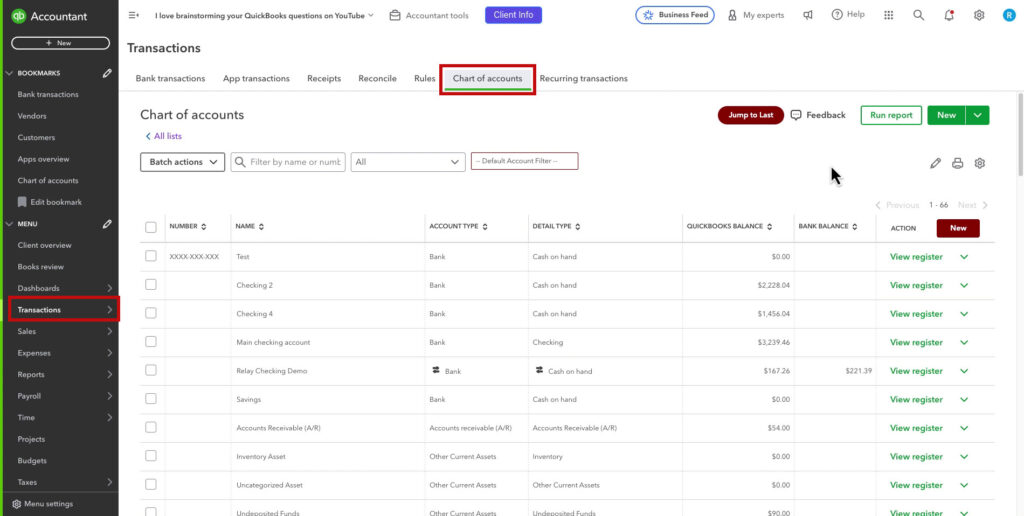The width and height of the screenshot is (1024, 516).
Task: Sort by DETAIL TYPE column arrows
Action: (x=578, y=227)
